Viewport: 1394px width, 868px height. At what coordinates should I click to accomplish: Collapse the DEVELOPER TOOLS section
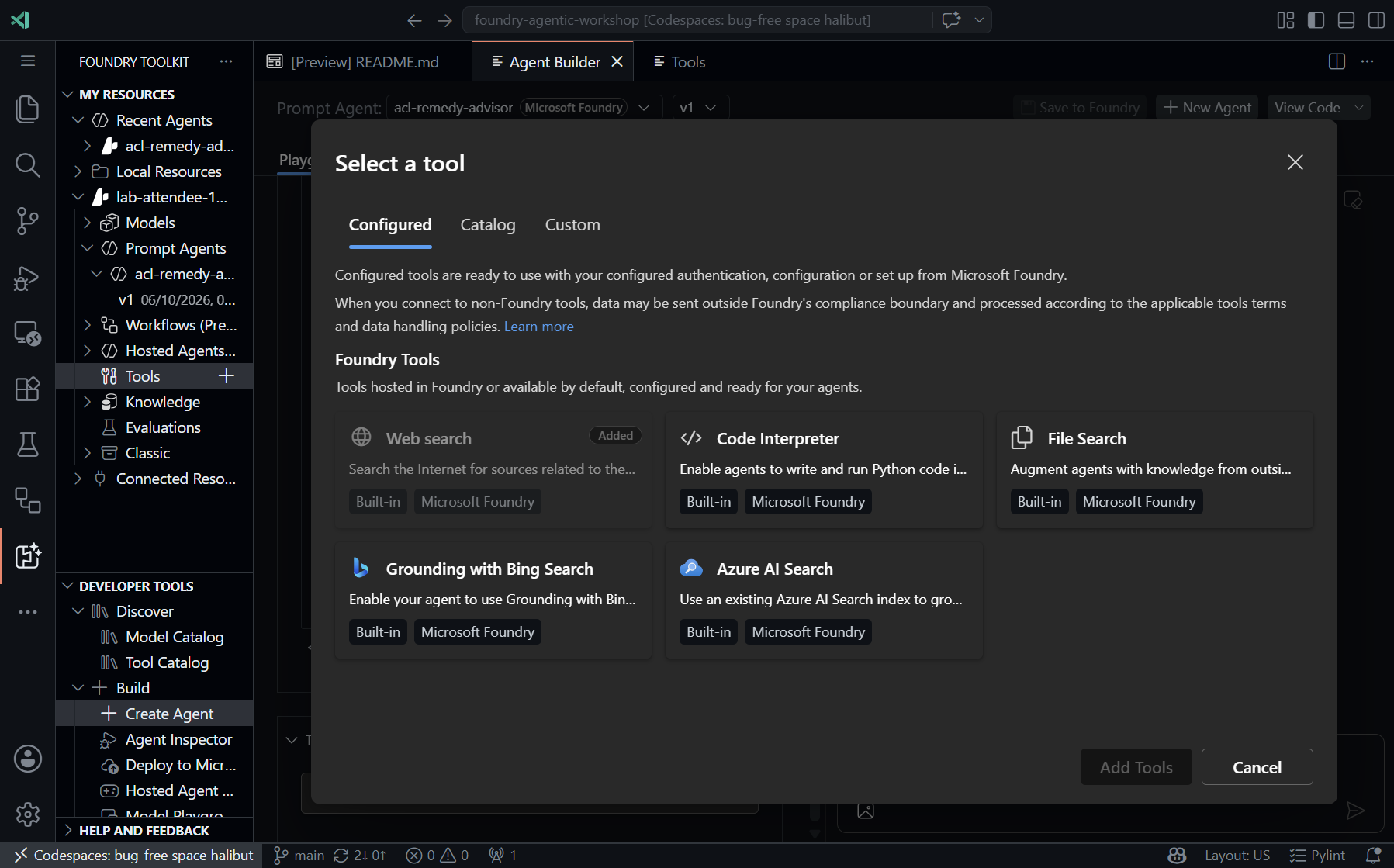click(68, 586)
